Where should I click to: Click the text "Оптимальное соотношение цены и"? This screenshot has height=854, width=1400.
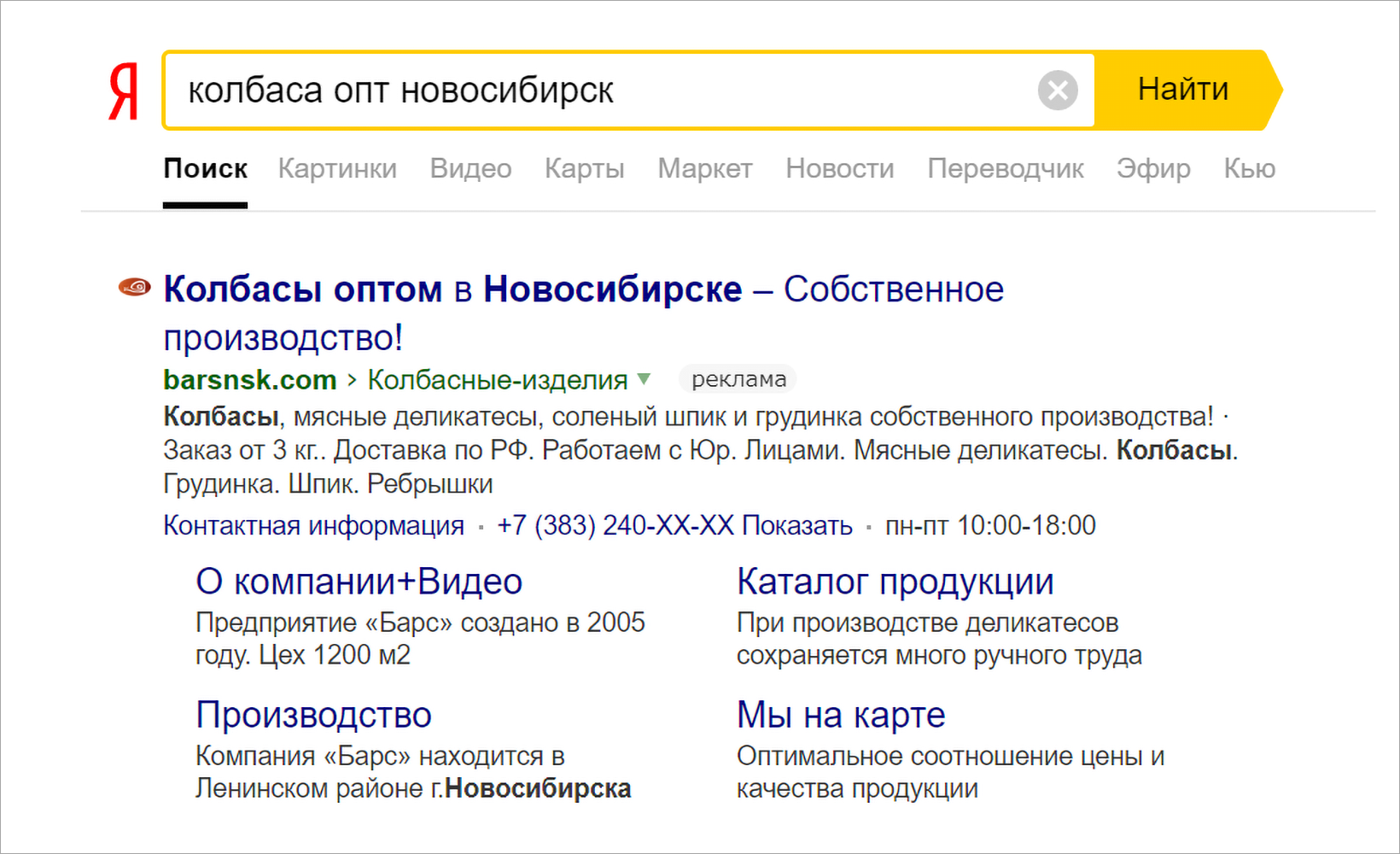click(x=950, y=756)
